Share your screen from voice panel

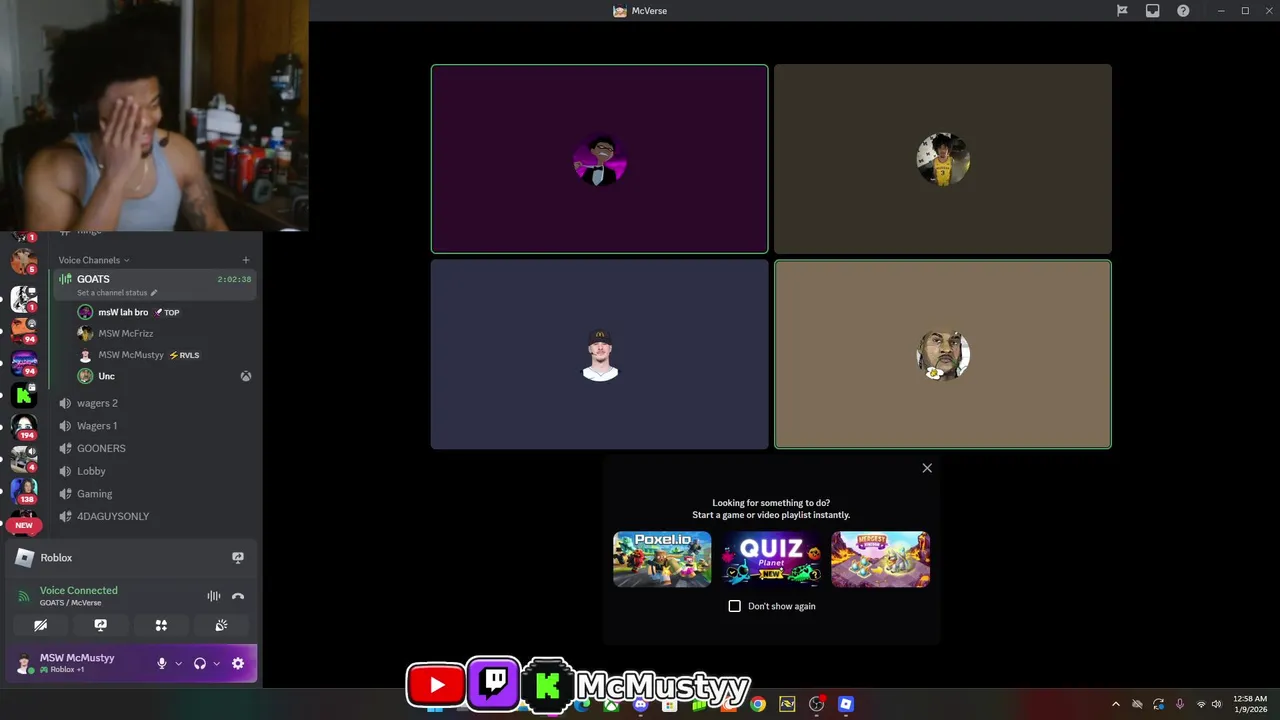coord(101,625)
